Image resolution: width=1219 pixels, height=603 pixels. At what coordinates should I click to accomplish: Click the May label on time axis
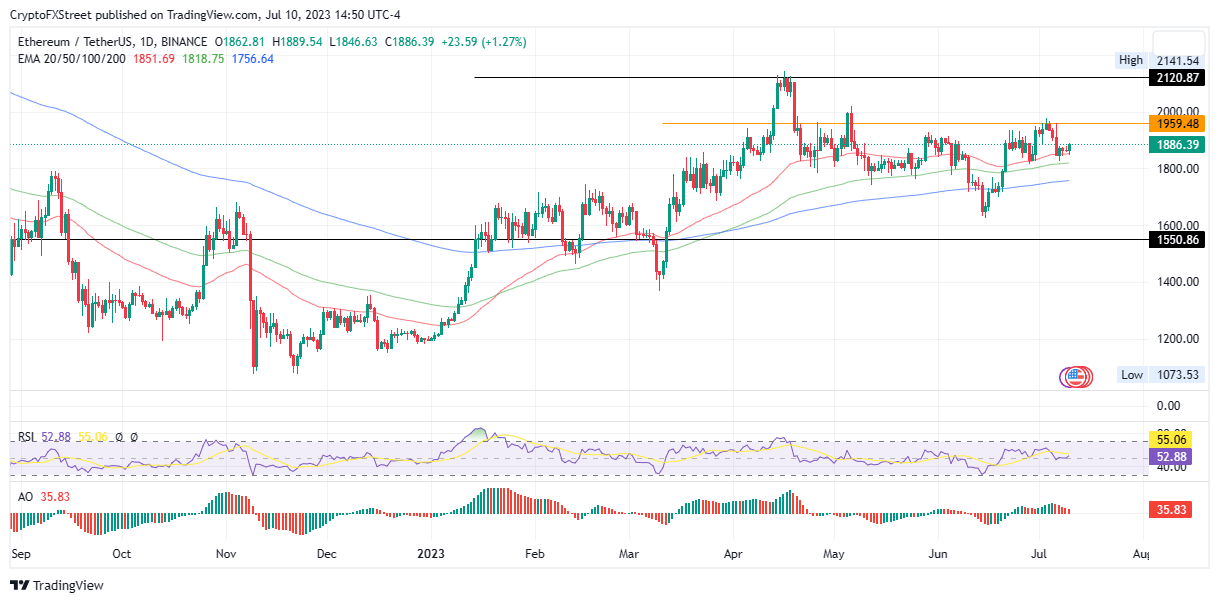pos(836,552)
